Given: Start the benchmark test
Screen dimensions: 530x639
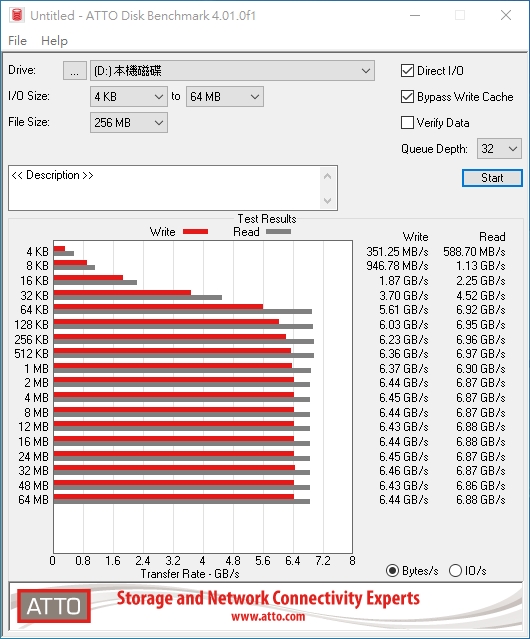Looking at the screenshot, I should click(x=492, y=178).
